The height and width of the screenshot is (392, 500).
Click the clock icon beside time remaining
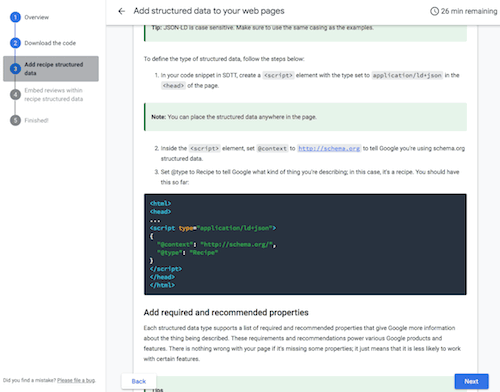434,11
